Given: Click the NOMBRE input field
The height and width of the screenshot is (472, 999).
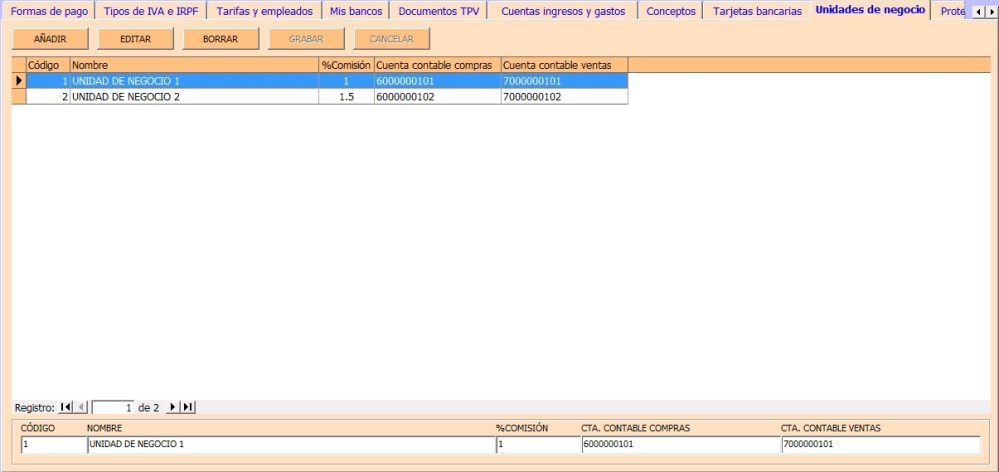Looking at the screenshot, I should tap(290, 444).
